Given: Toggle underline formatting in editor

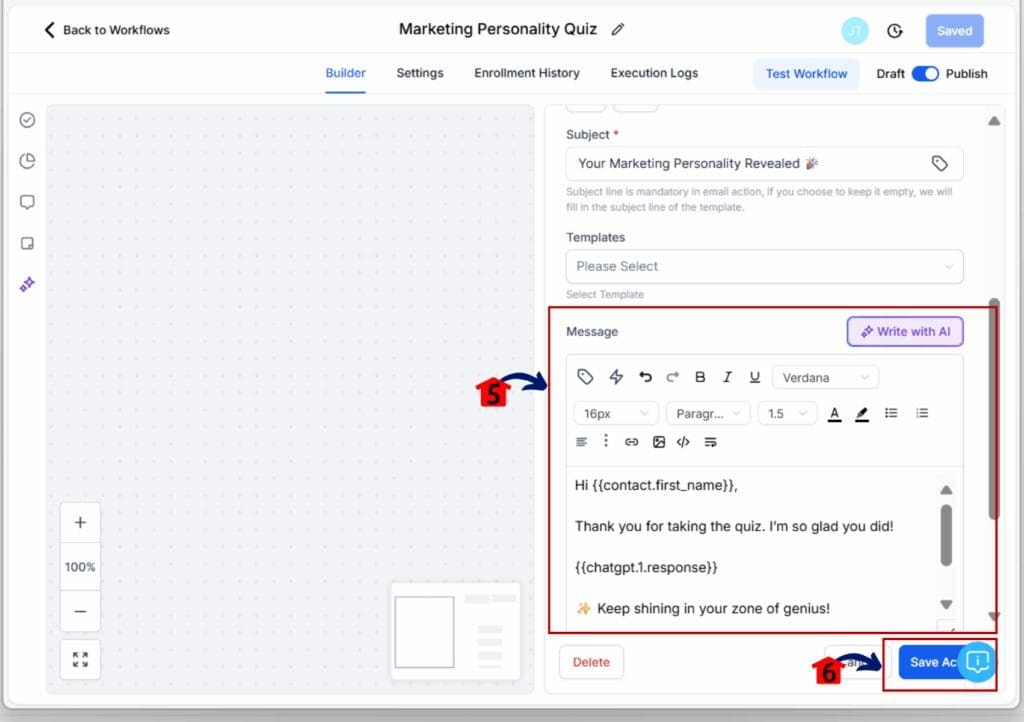Looking at the screenshot, I should [x=755, y=377].
